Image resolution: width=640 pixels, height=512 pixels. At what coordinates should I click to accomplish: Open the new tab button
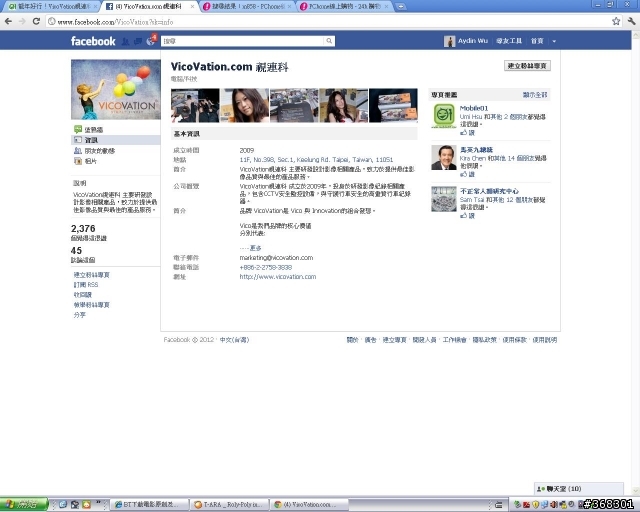[x=401, y=7]
